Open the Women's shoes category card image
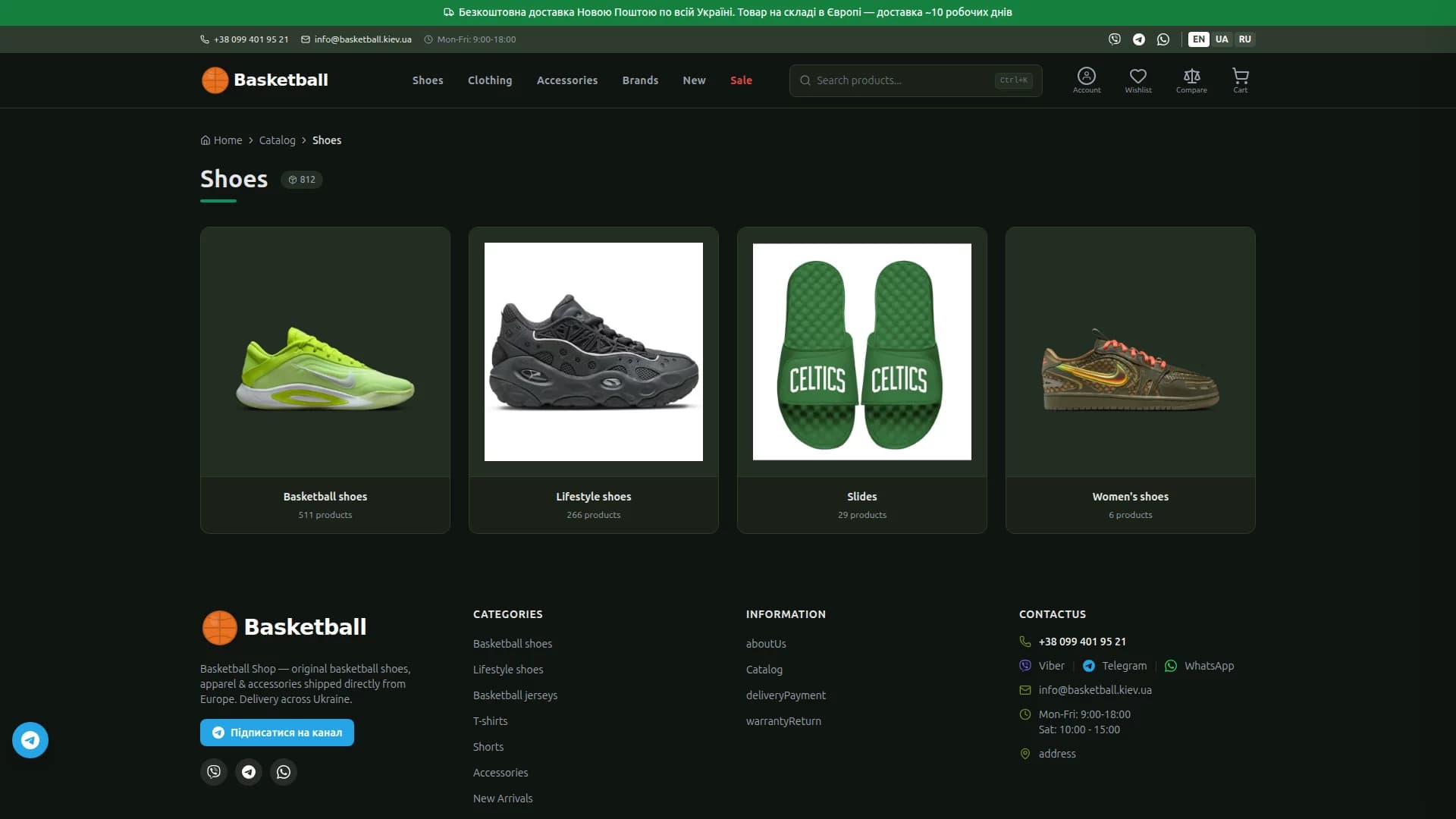 1131,352
